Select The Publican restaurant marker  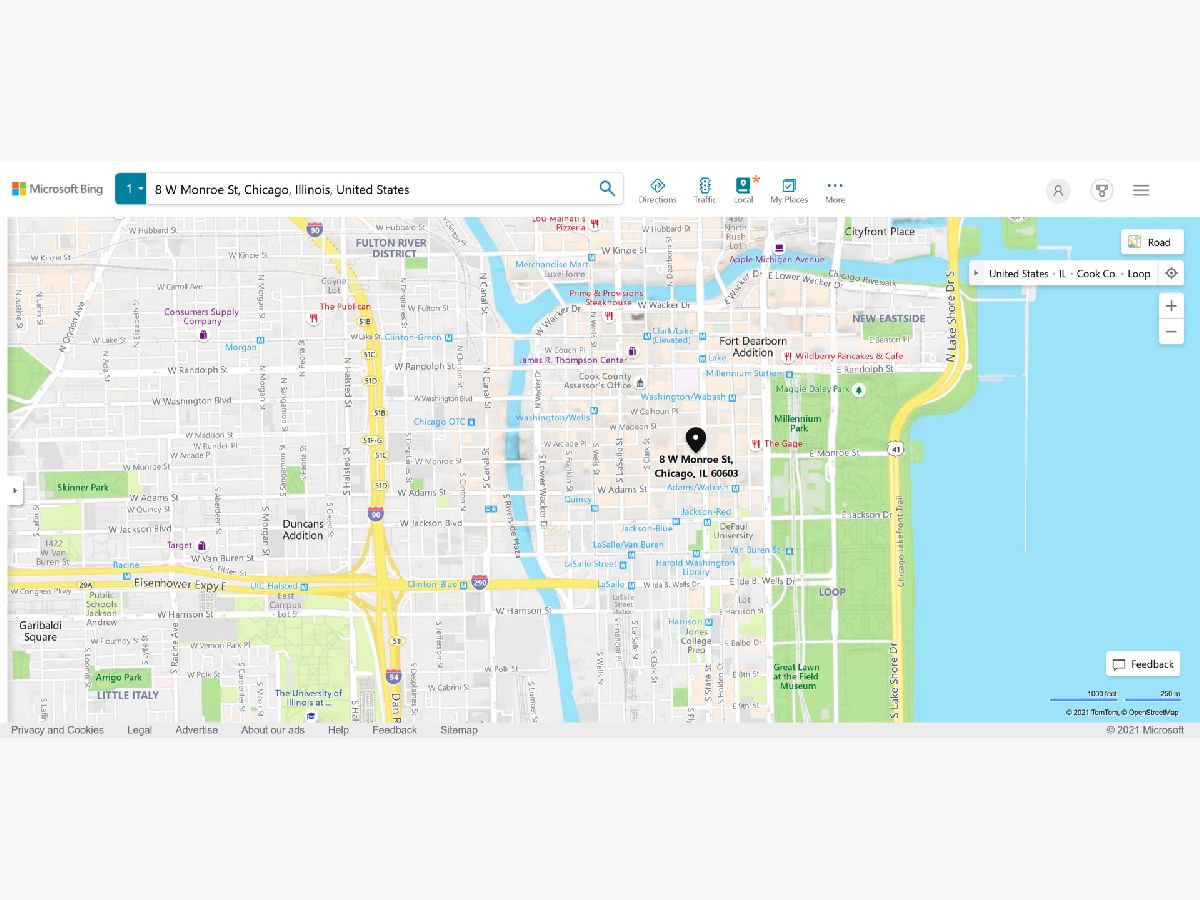point(314,319)
